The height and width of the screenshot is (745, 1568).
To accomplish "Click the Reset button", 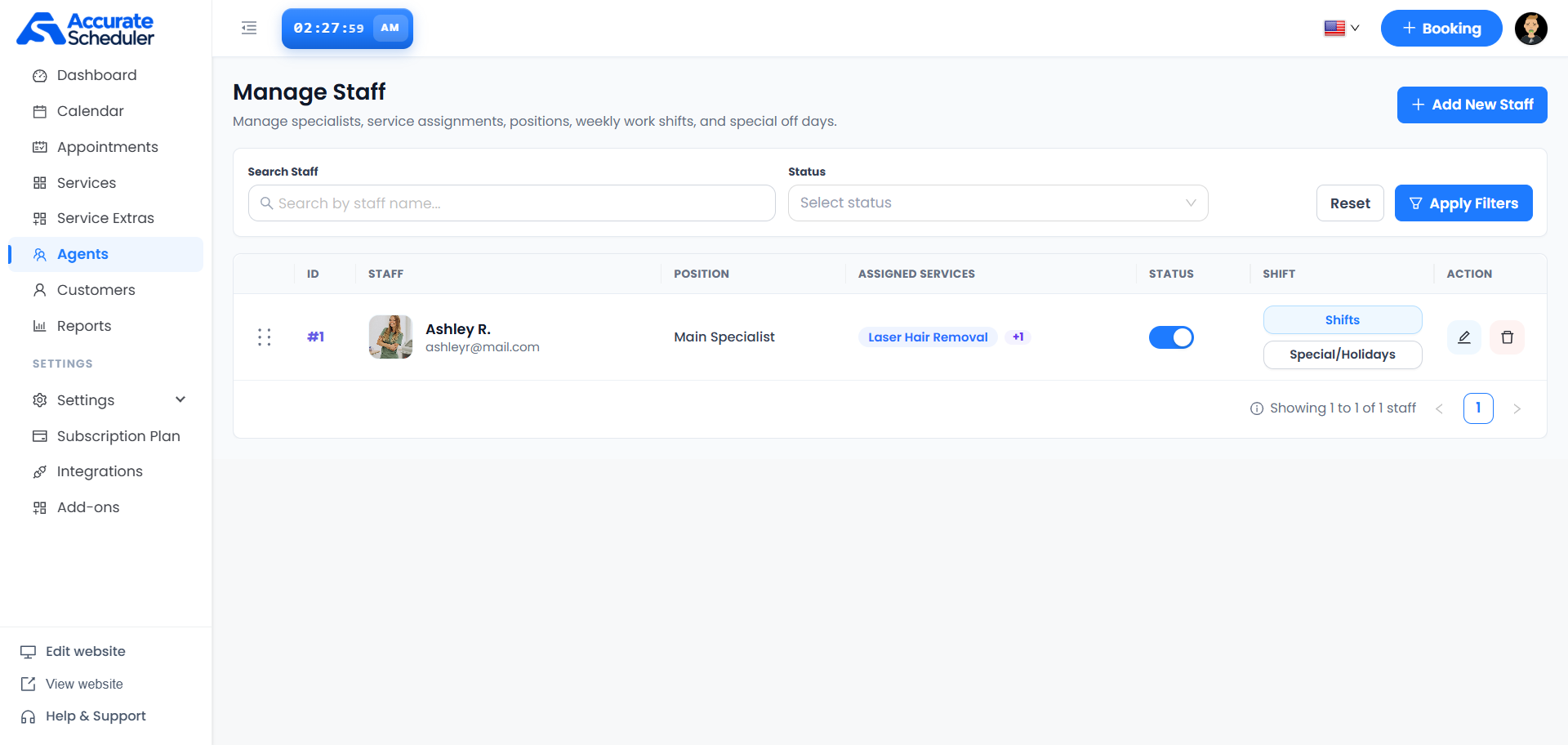I will [1350, 203].
